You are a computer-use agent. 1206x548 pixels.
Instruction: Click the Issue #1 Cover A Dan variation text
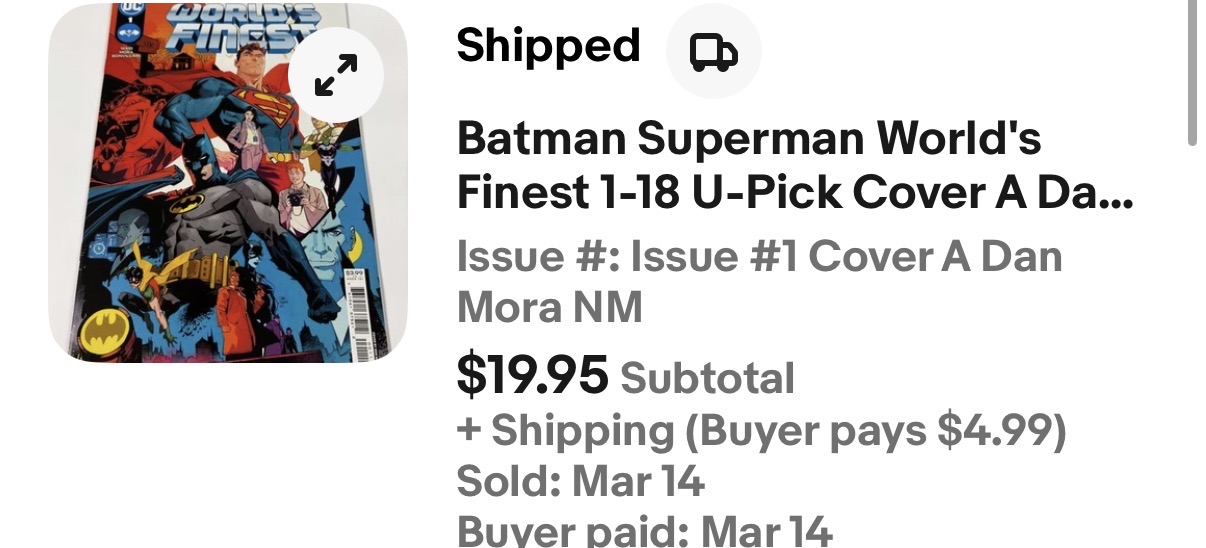coord(758,257)
